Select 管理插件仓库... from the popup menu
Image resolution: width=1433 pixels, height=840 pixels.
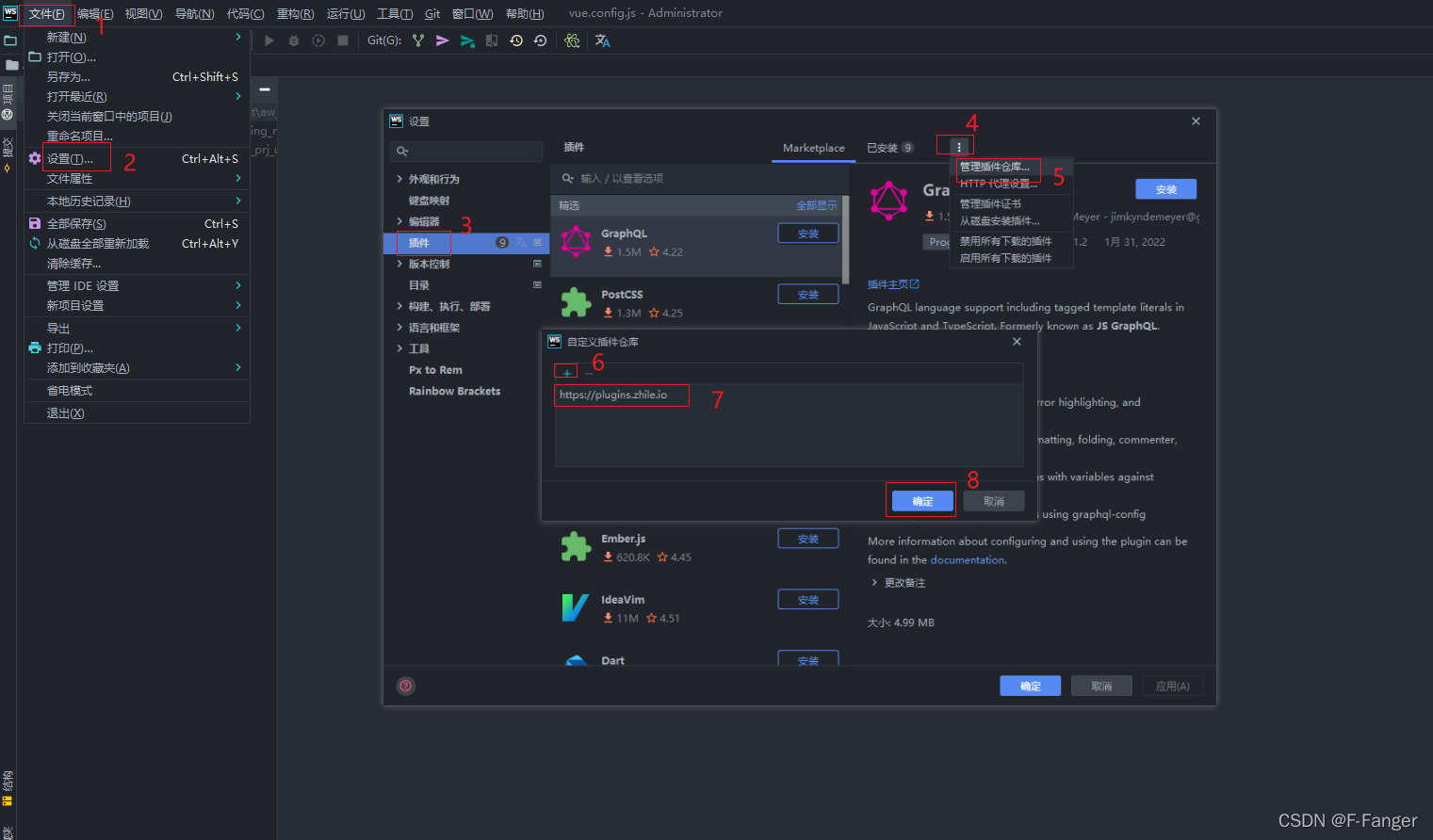pos(995,167)
